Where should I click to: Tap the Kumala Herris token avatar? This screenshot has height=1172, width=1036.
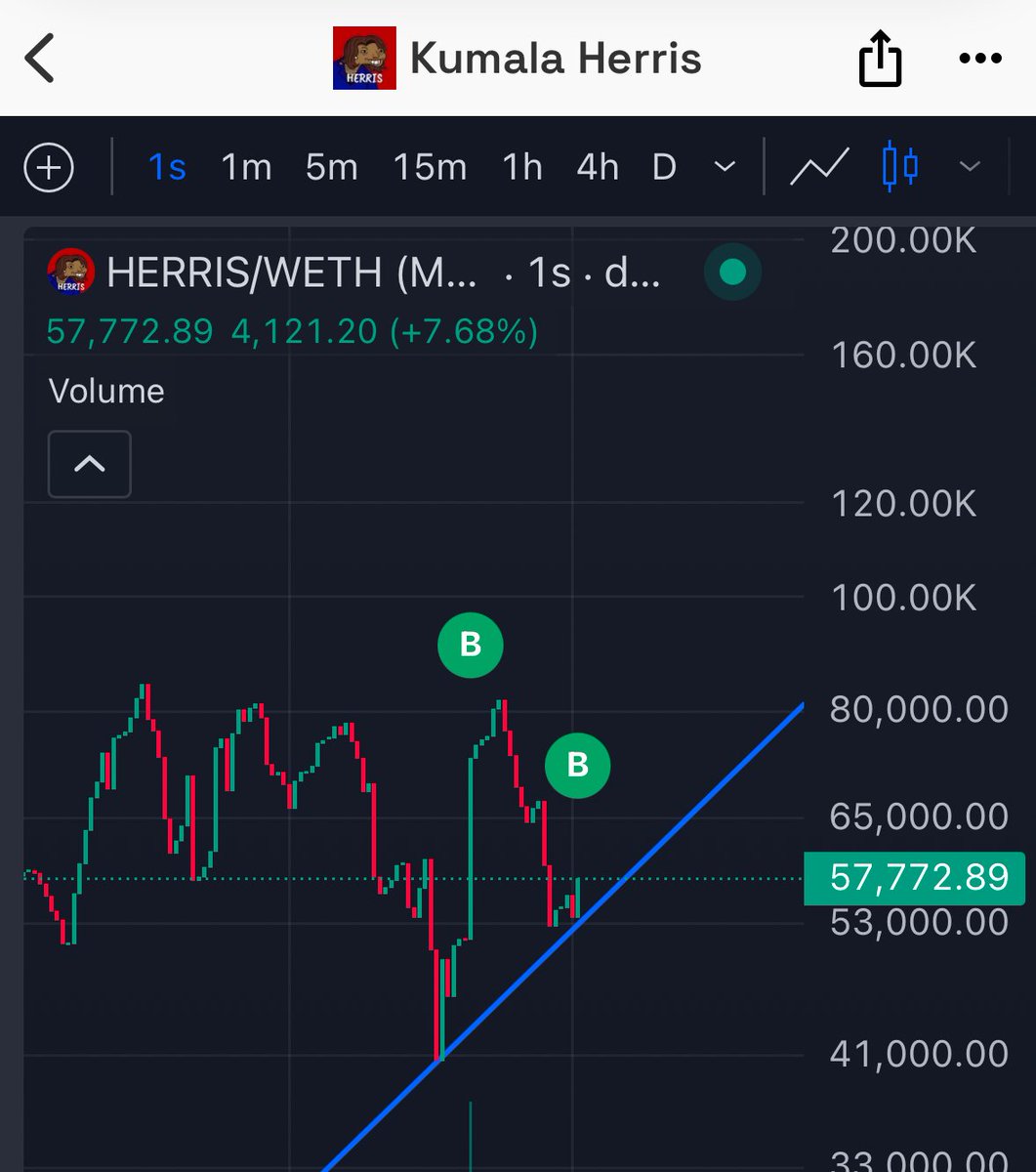(364, 59)
